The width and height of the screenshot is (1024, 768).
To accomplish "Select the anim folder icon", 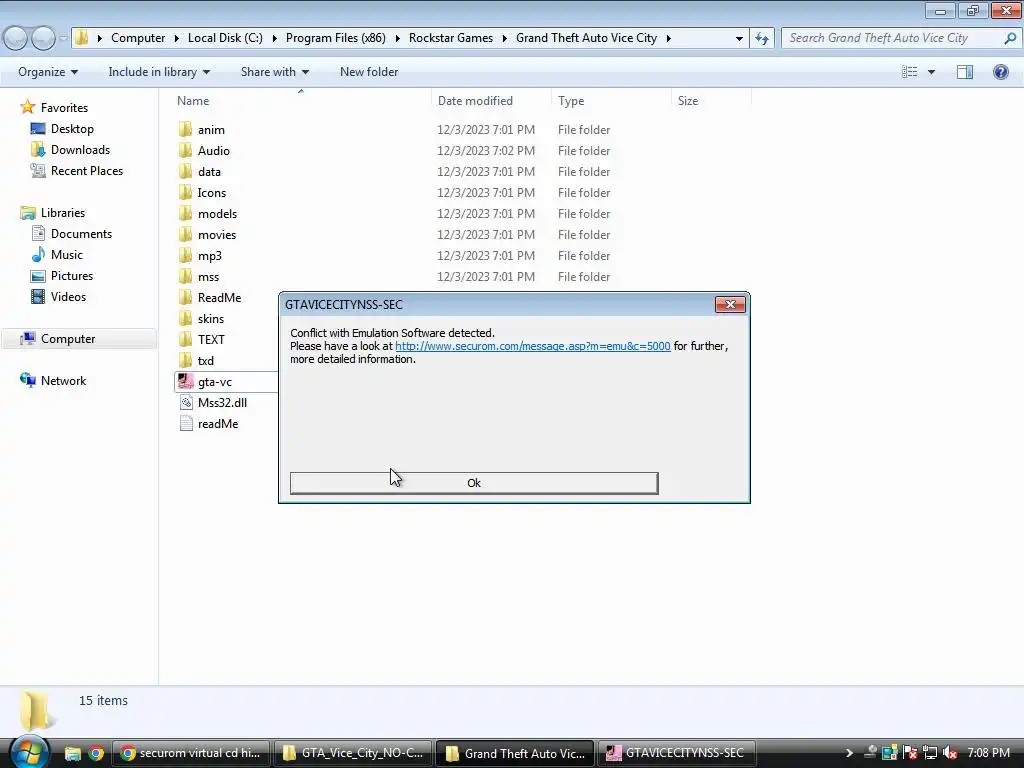I will (x=185, y=129).
